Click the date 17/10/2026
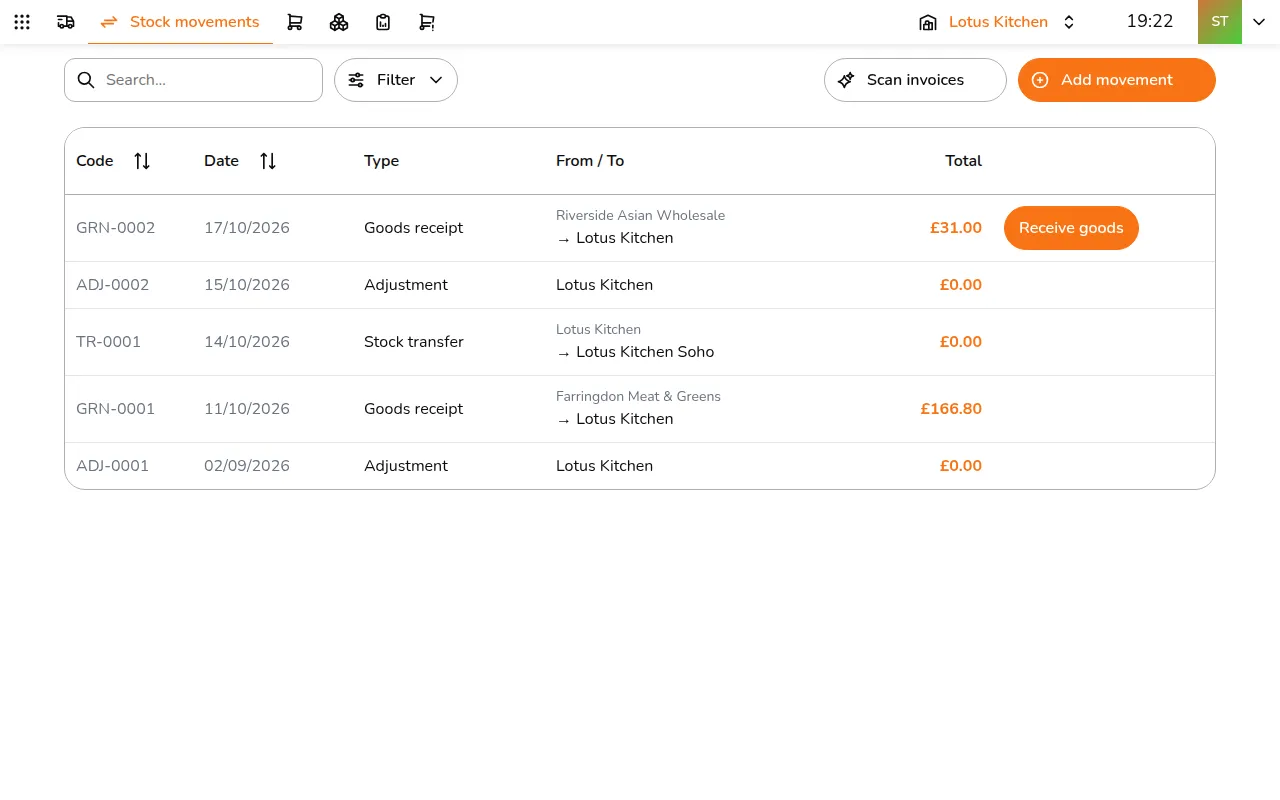This screenshot has width=1280, height=800. 247,228
